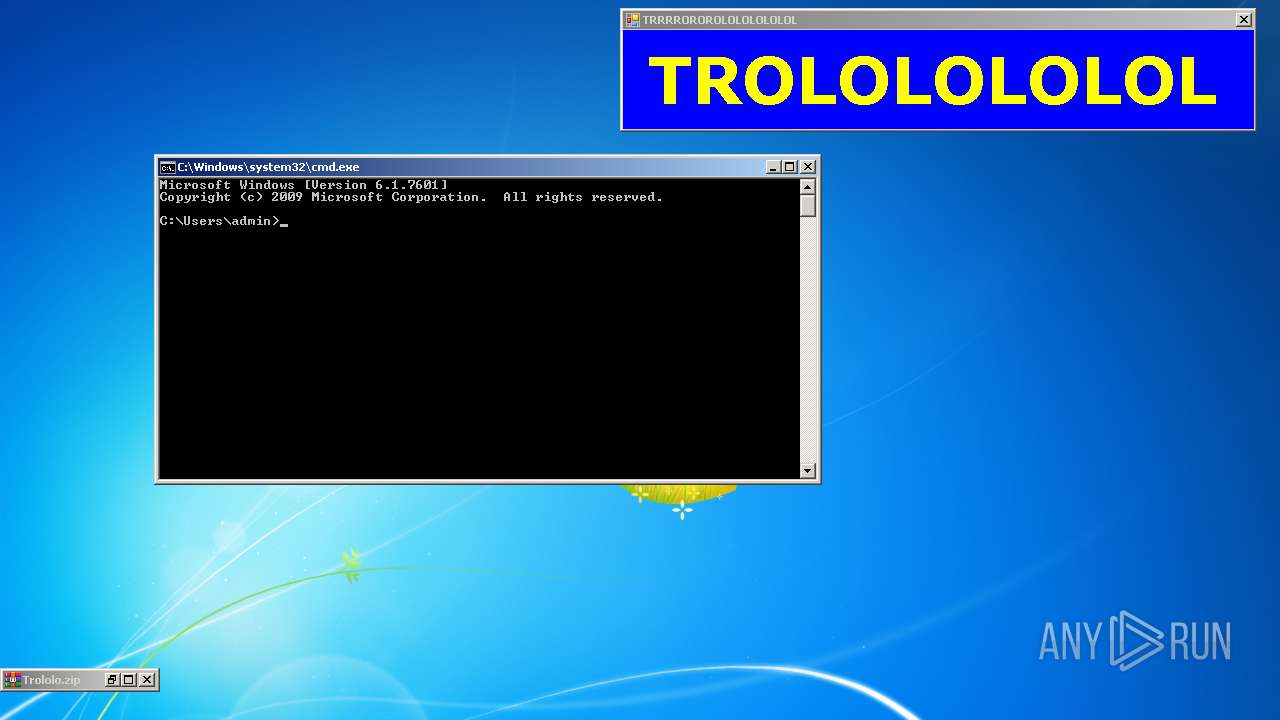Restore the minimized Trololo.zip window

tap(112, 680)
